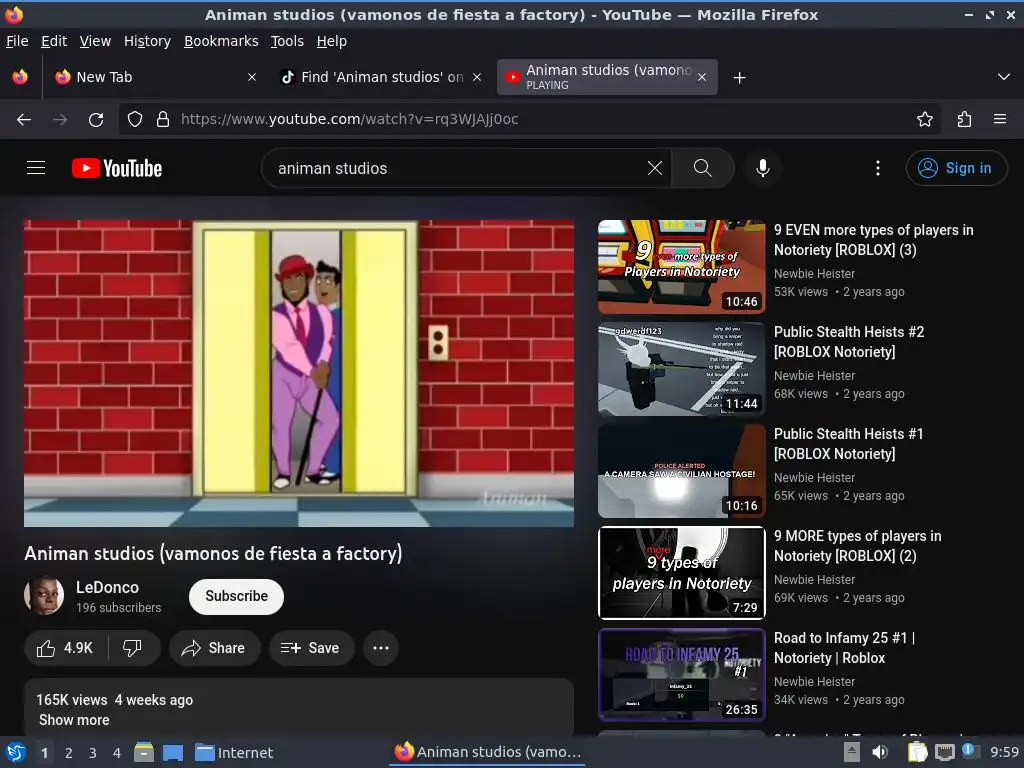Image resolution: width=1024 pixels, height=768 pixels.
Task: Open a new tab with plus button
Action: coord(739,78)
